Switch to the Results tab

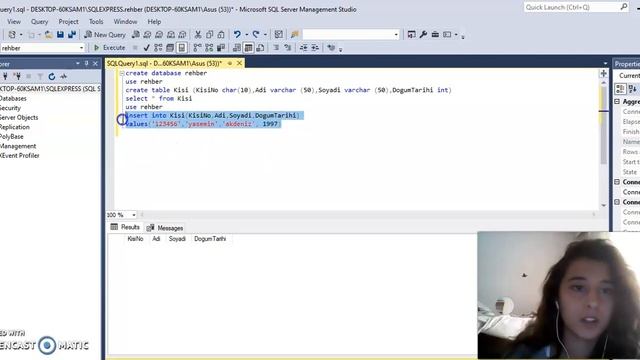point(125,227)
